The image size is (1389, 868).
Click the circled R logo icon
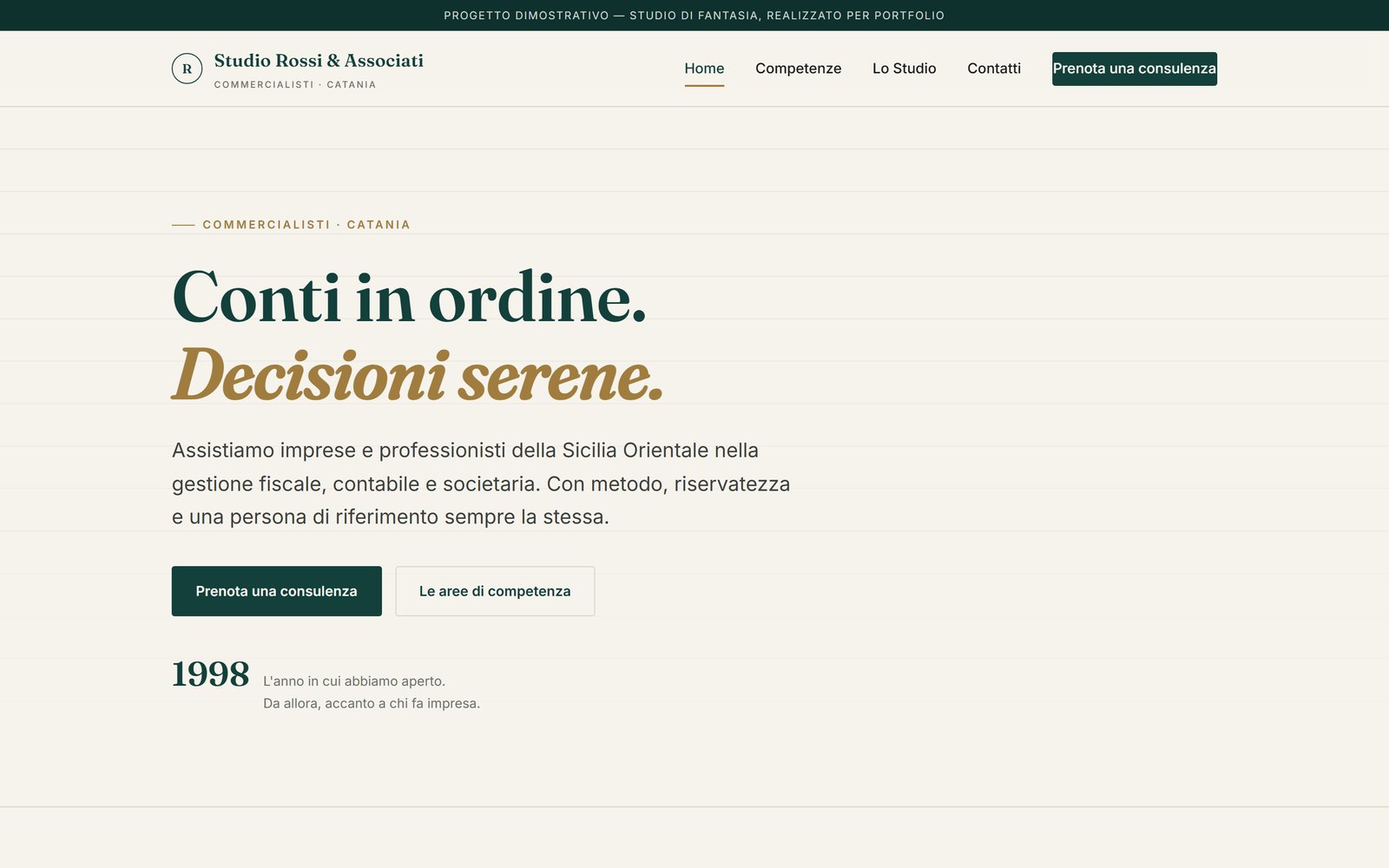(x=187, y=69)
